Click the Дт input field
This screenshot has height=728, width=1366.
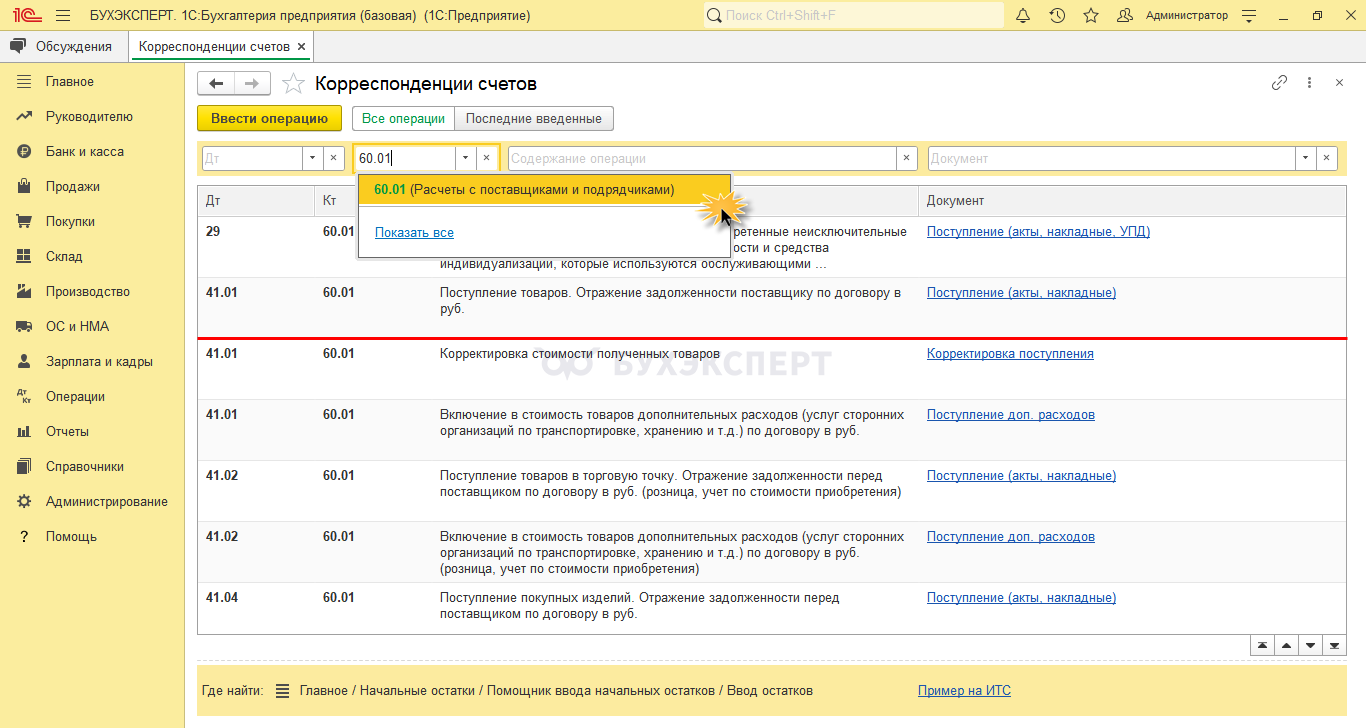(x=252, y=158)
